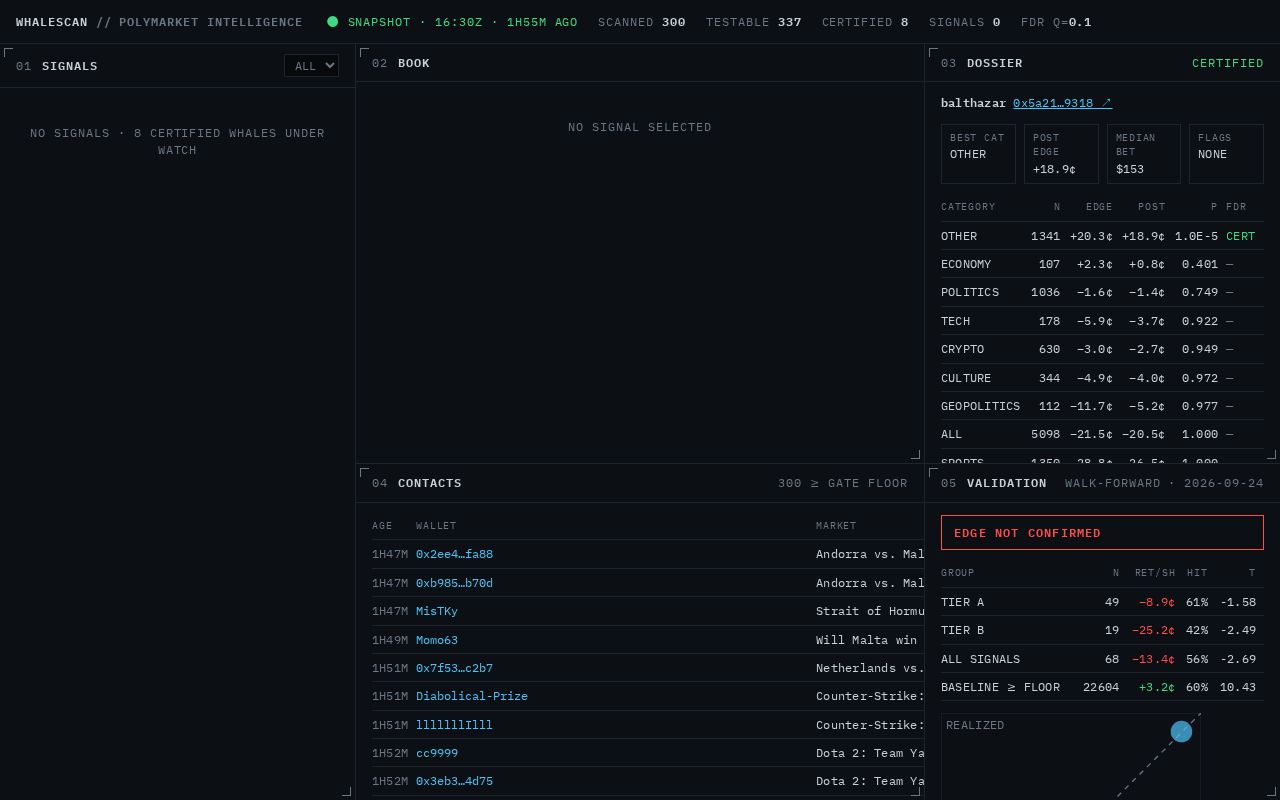Viewport: 1280px width, 800px height.
Task: Select the CRYPTO category row
Action: pos(1102,349)
